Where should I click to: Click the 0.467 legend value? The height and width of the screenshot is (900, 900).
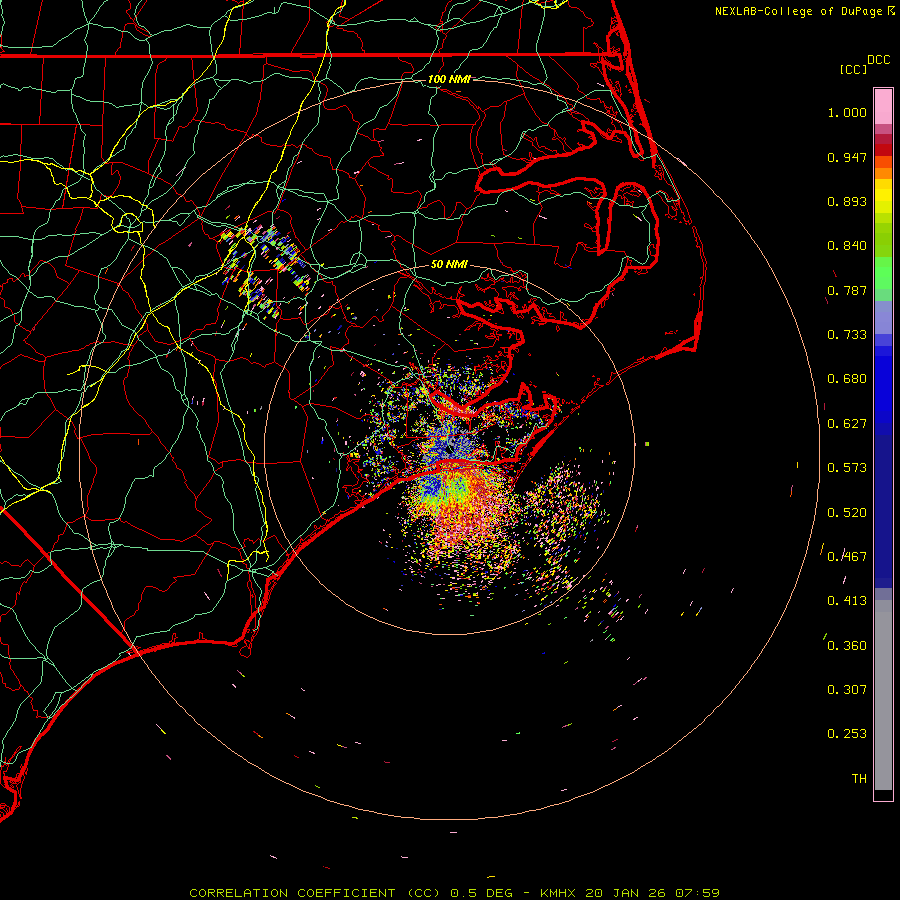(x=847, y=557)
